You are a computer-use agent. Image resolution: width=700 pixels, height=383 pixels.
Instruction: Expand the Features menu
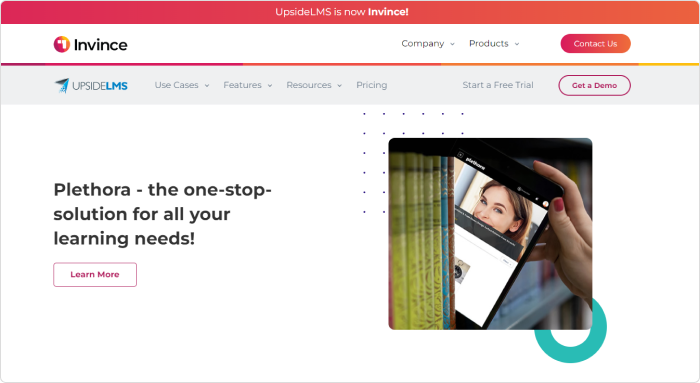[247, 85]
